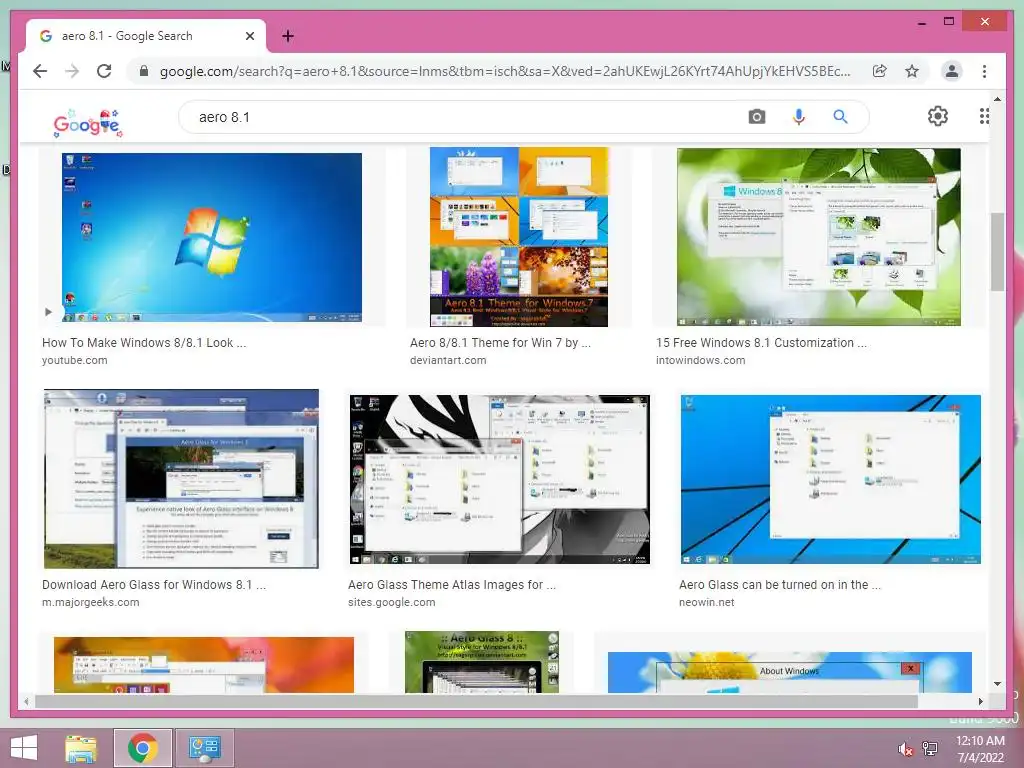Open Aero 8.1 Theme for Windows 7 image
The height and width of the screenshot is (768, 1024).
click(x=519, y=236)
